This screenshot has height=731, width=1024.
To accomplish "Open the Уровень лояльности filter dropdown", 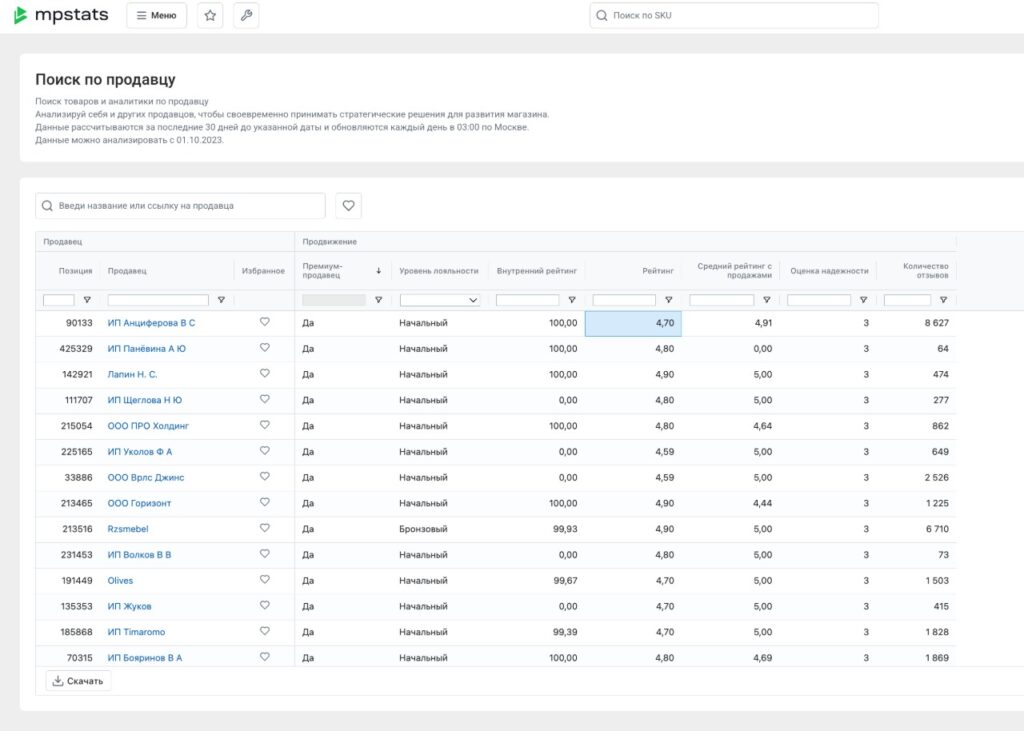I will [440, 300].
